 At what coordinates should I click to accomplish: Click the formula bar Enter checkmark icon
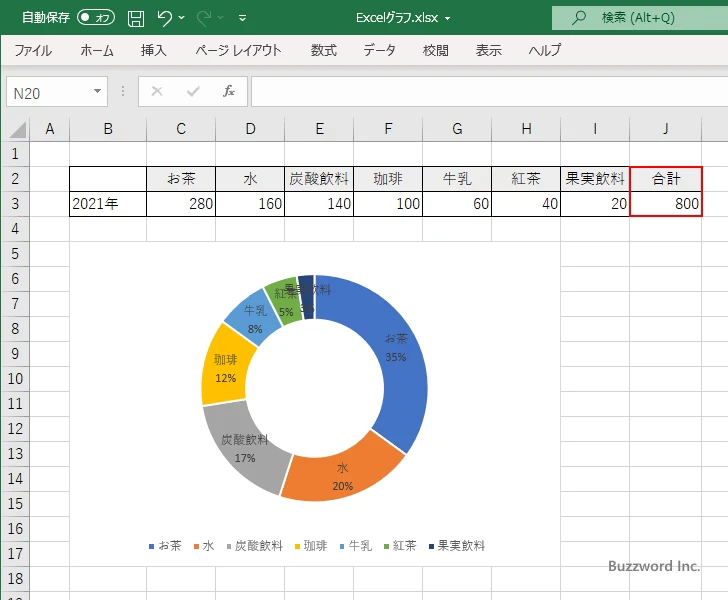193,91
